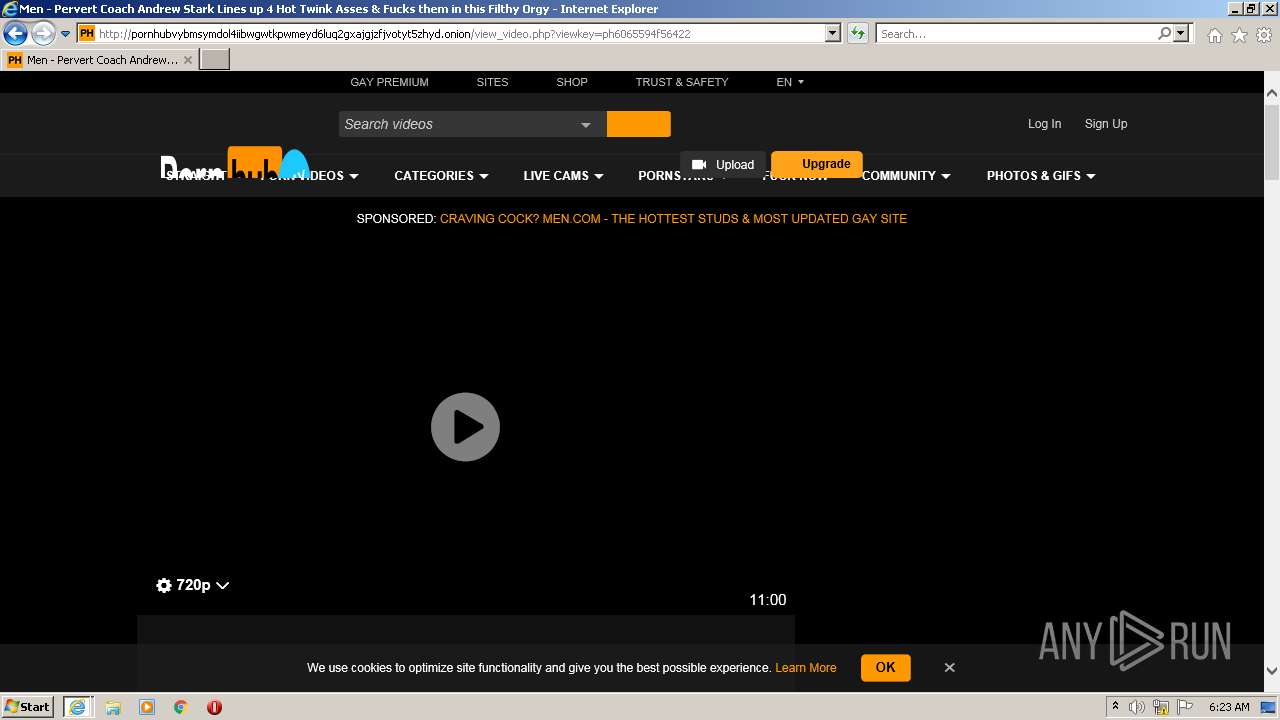Open the IE Tools gear icon

tap(1264, 35)
